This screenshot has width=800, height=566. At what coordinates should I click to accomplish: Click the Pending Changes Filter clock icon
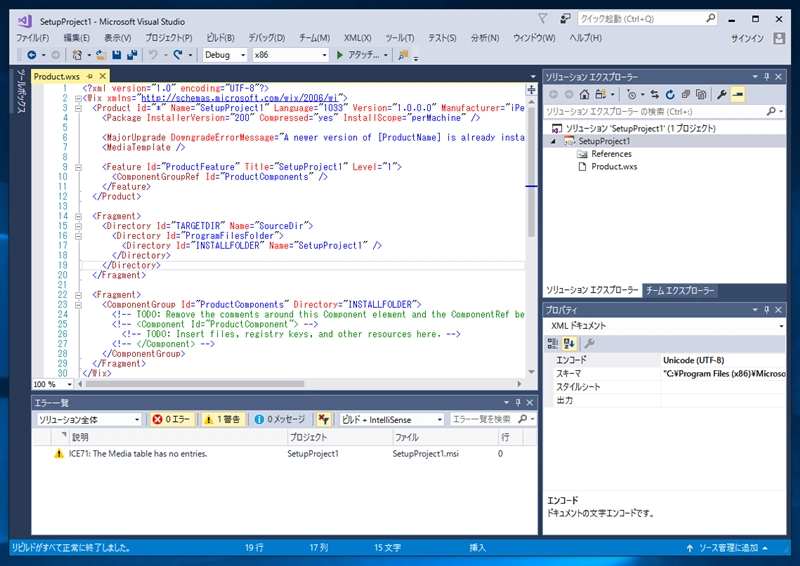(x=632, y=94)
